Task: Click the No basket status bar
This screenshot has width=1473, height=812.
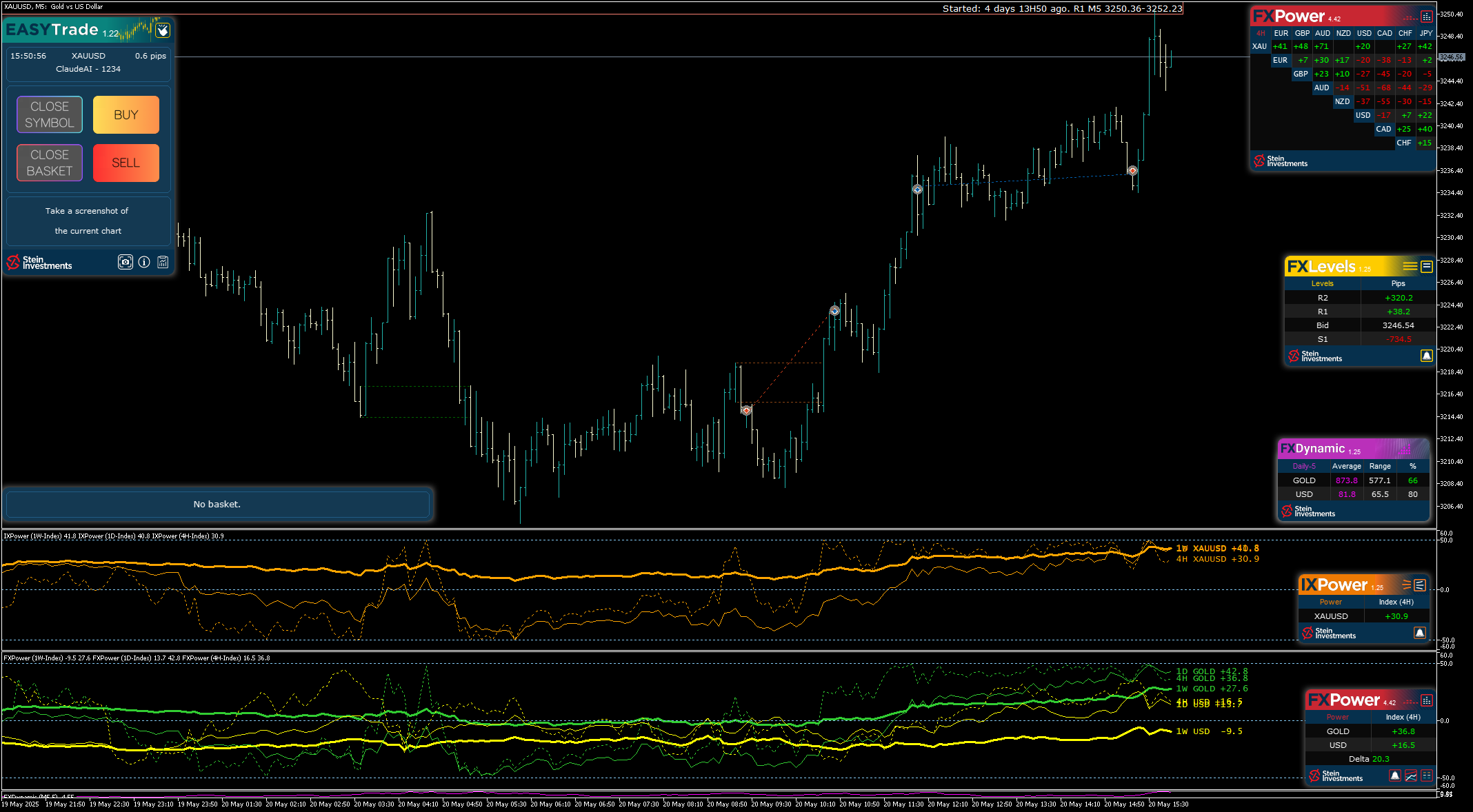Action: point(217,505)
